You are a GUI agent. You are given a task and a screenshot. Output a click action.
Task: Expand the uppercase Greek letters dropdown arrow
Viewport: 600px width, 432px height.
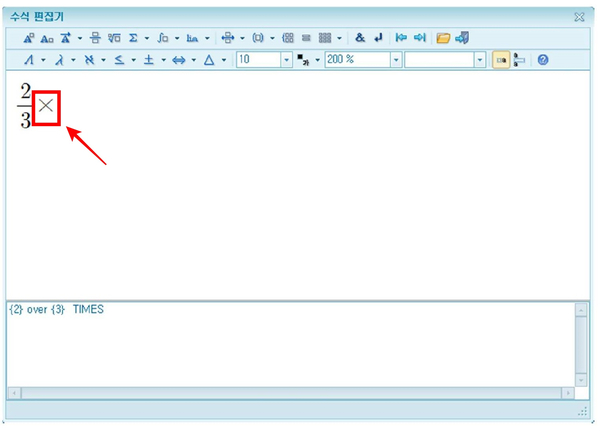click(x=43, y=60)
